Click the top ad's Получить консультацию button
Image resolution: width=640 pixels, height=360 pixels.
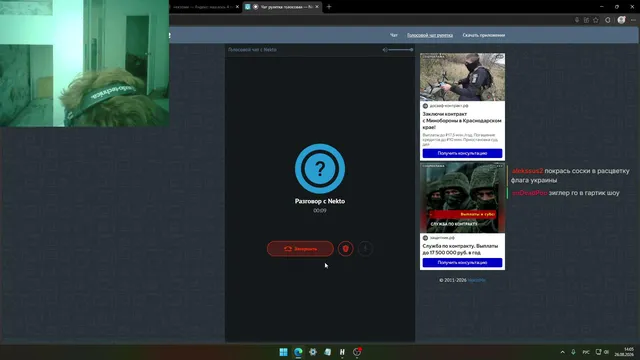point(462,153)
